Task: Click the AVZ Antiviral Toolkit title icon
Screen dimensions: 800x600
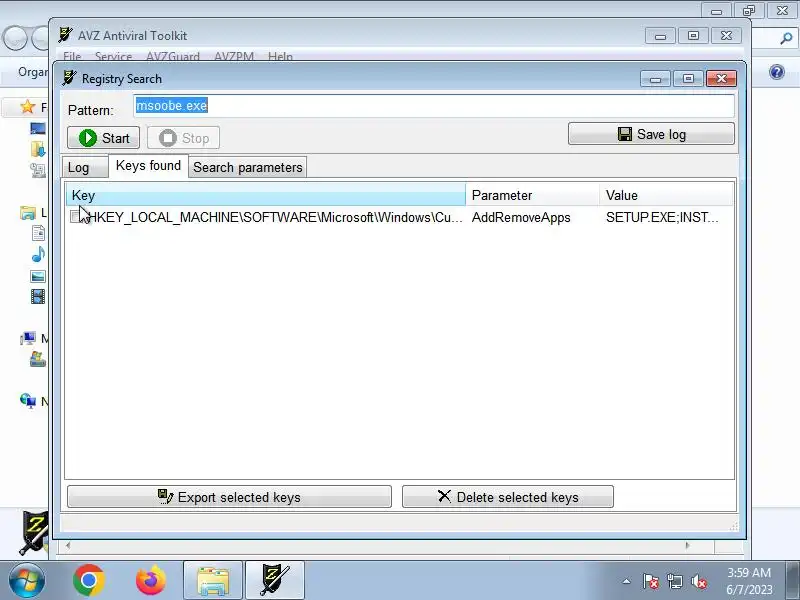Action: [65, 35]
